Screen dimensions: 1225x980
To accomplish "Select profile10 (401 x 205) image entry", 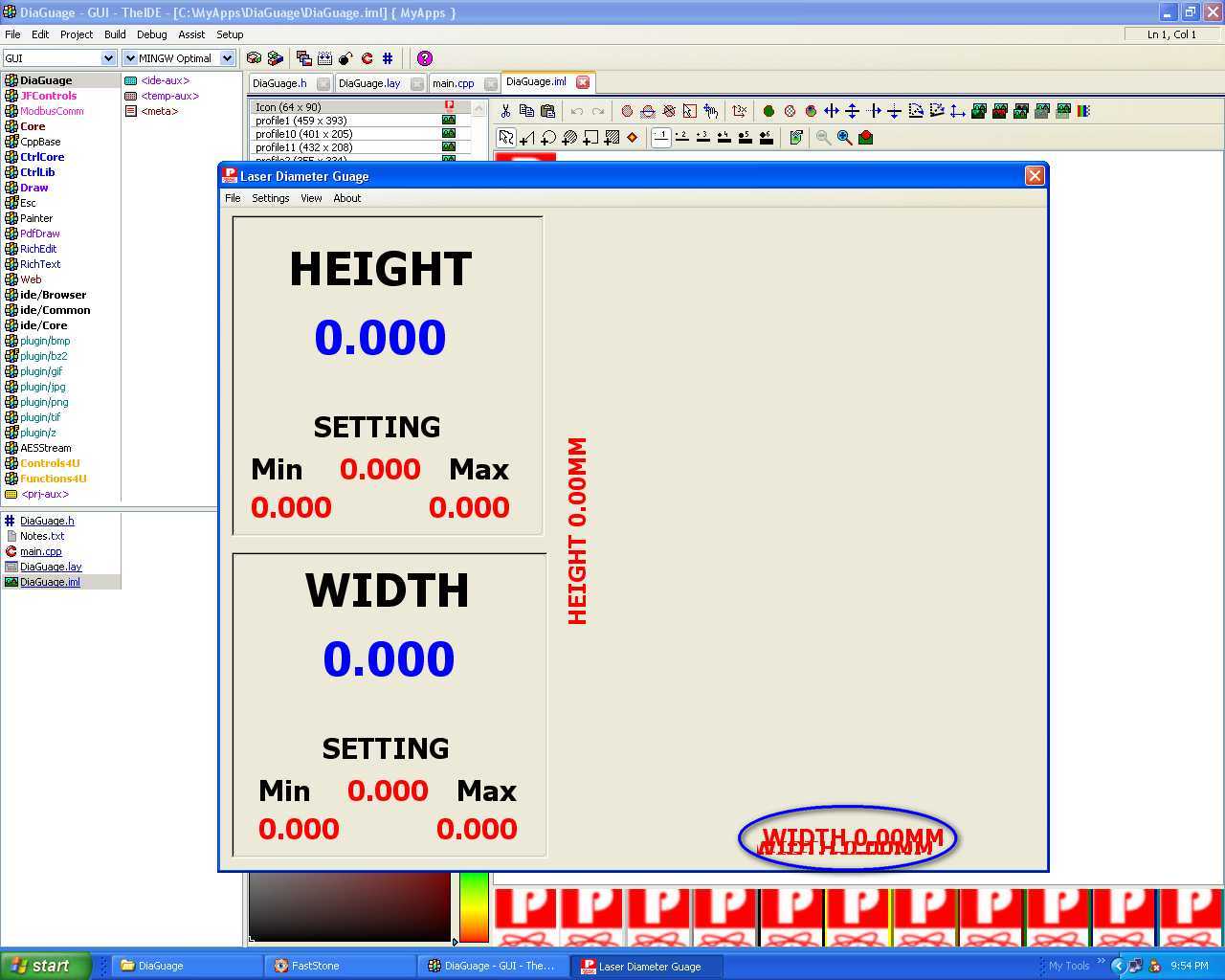I will [x=303, y=134].
